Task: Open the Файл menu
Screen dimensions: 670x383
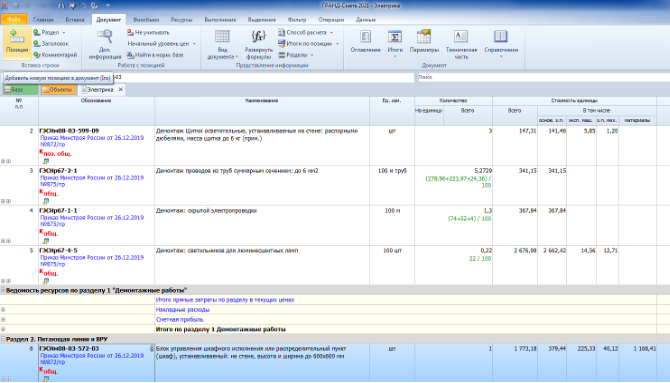Action: (14, 19)
